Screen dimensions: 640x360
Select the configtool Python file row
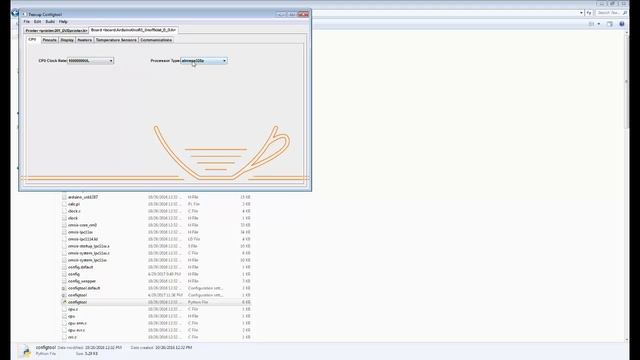(156, 302)
